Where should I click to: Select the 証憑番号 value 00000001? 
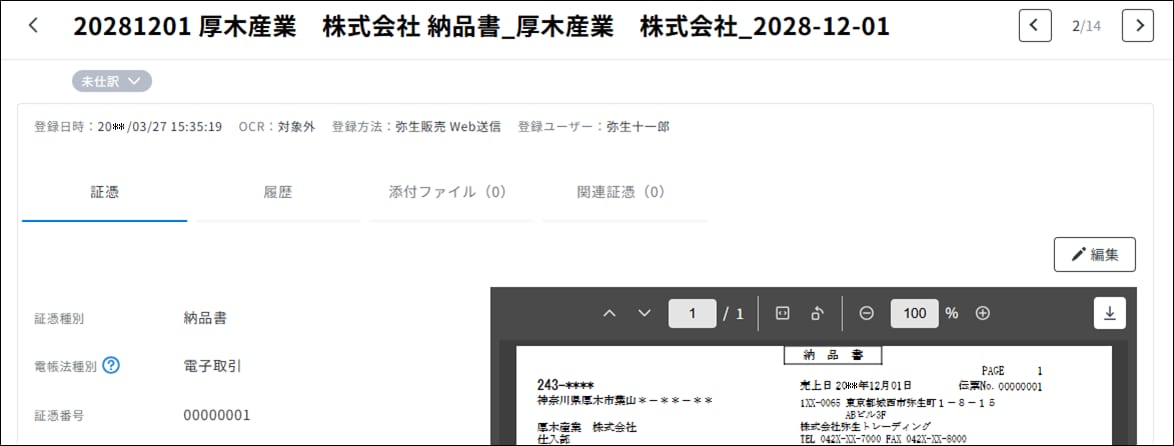point(217,415)
